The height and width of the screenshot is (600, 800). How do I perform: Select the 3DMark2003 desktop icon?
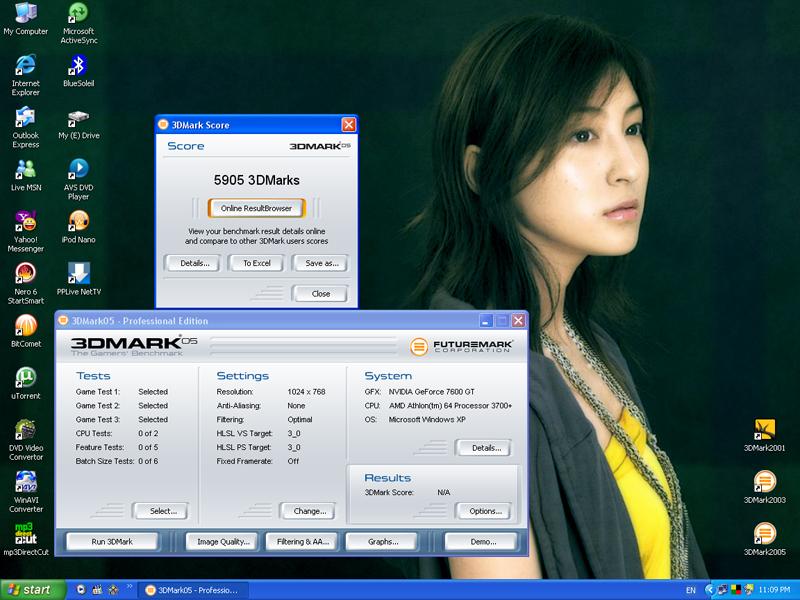(x=764, y=487)
